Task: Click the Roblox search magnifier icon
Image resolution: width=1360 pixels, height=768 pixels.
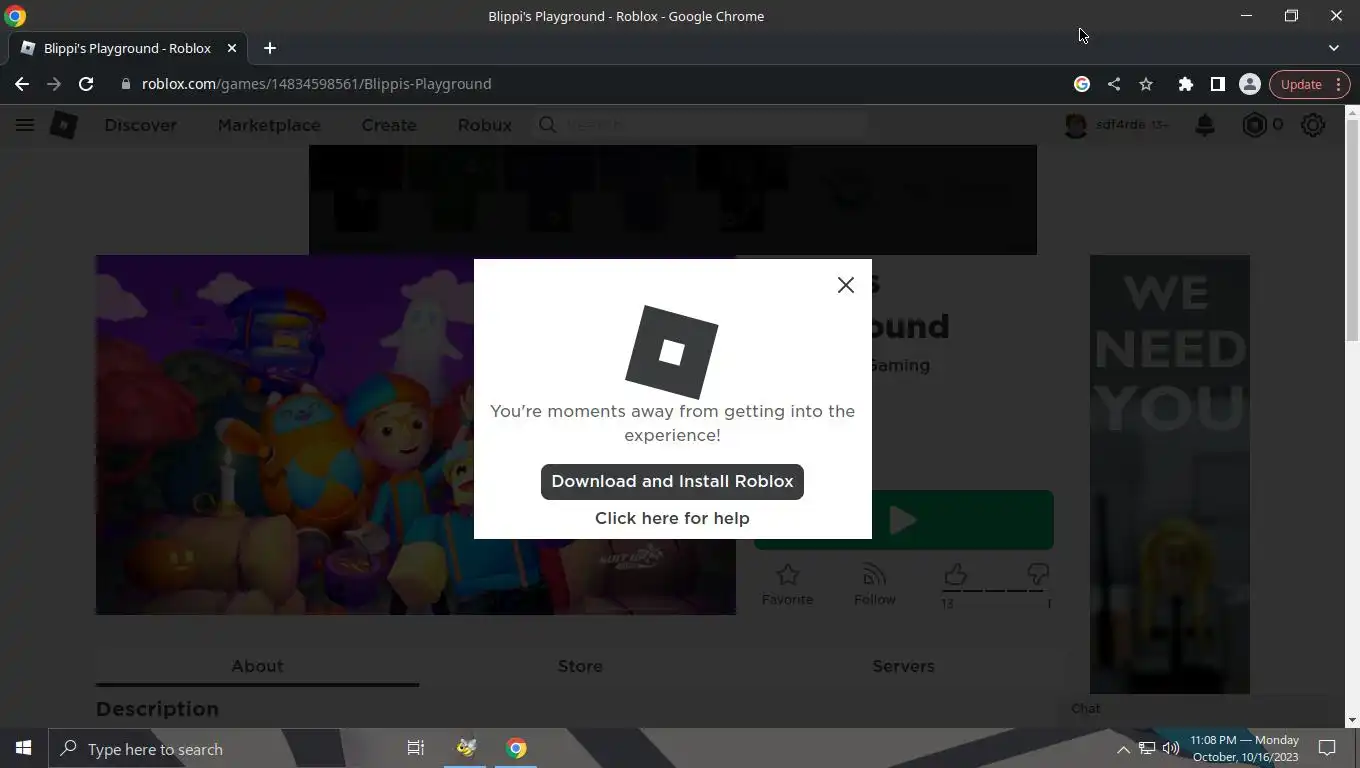Action: coord(547,125)
